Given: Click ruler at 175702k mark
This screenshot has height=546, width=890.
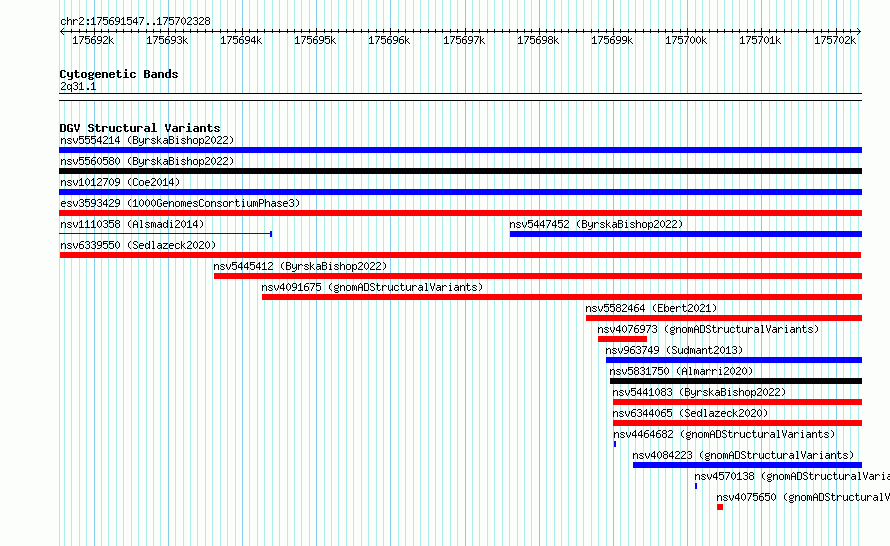Looking at the screenshot, I should pos(835,40).
